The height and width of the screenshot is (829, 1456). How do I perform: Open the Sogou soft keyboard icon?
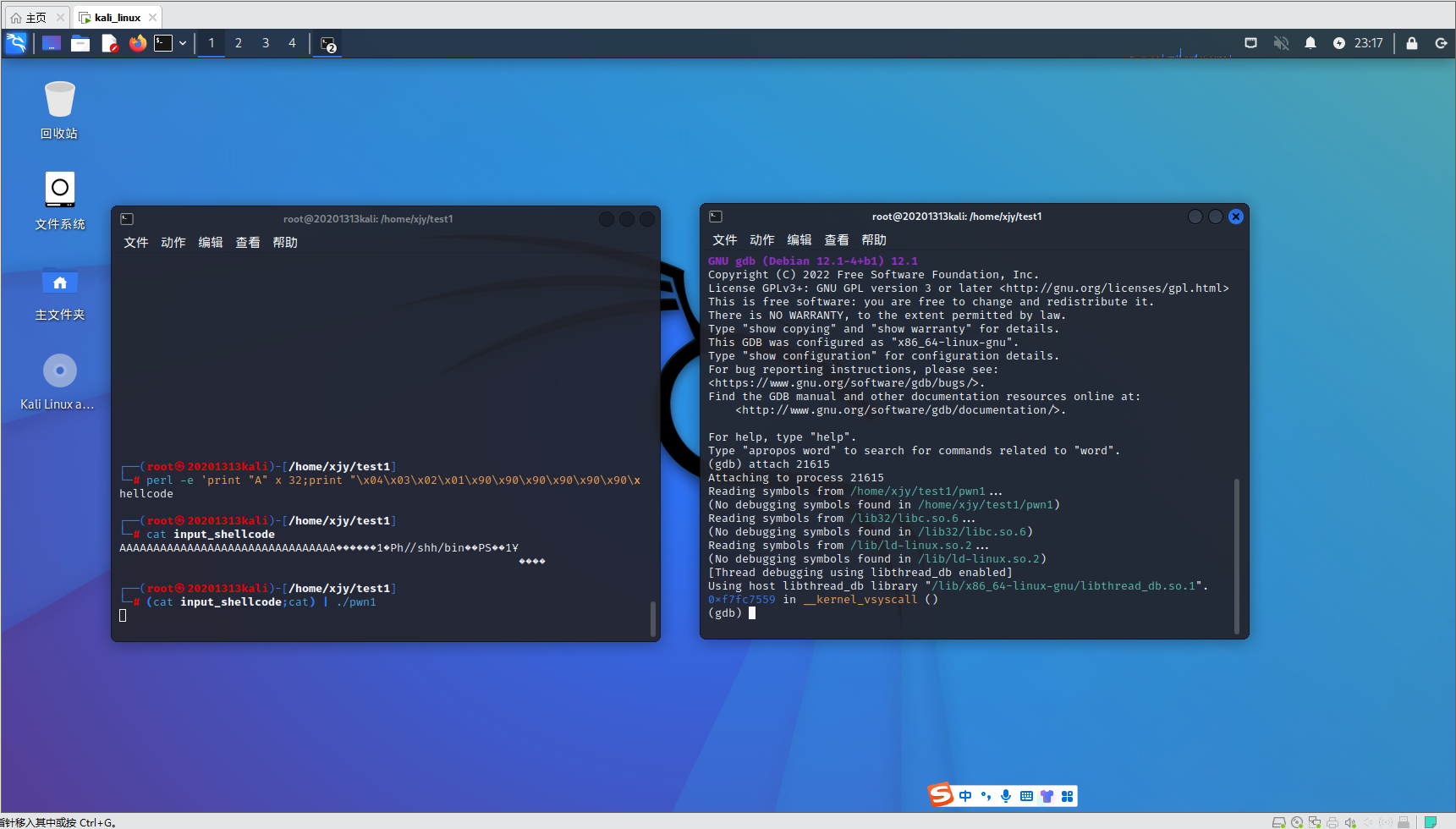(x=1026, y=796)
